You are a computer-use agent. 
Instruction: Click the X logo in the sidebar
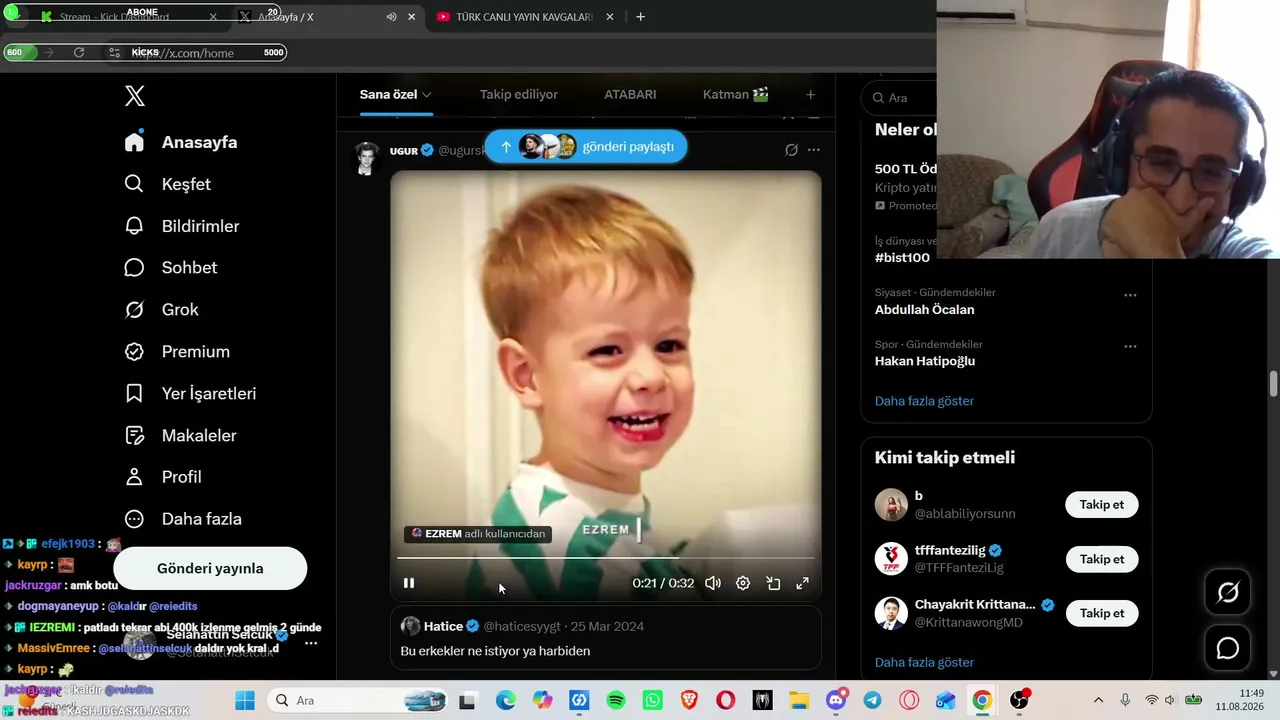coord(135,96)
